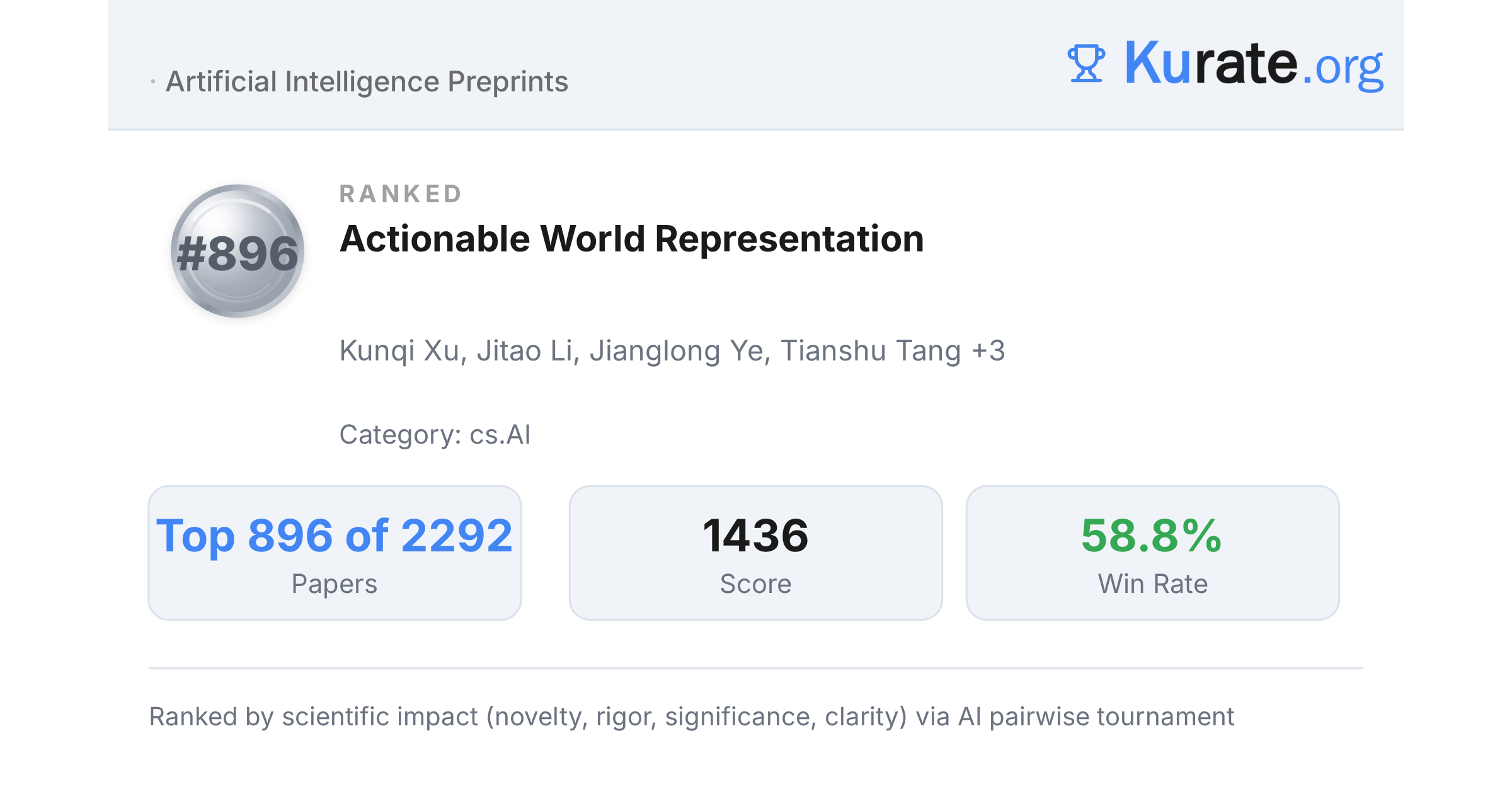Click the RANKED label above the title

pos(401,194)
